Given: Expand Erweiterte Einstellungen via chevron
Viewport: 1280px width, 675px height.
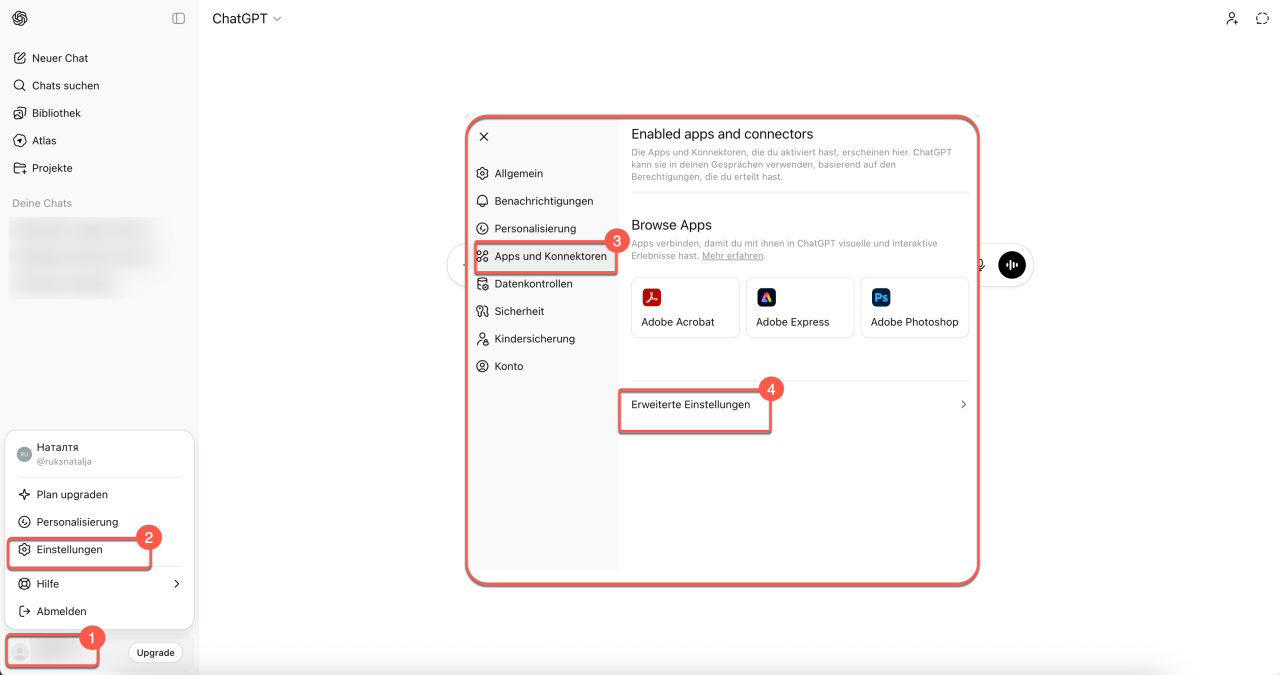Looking at the screenshot, I should pyautogui.click(x=964, y=405).
